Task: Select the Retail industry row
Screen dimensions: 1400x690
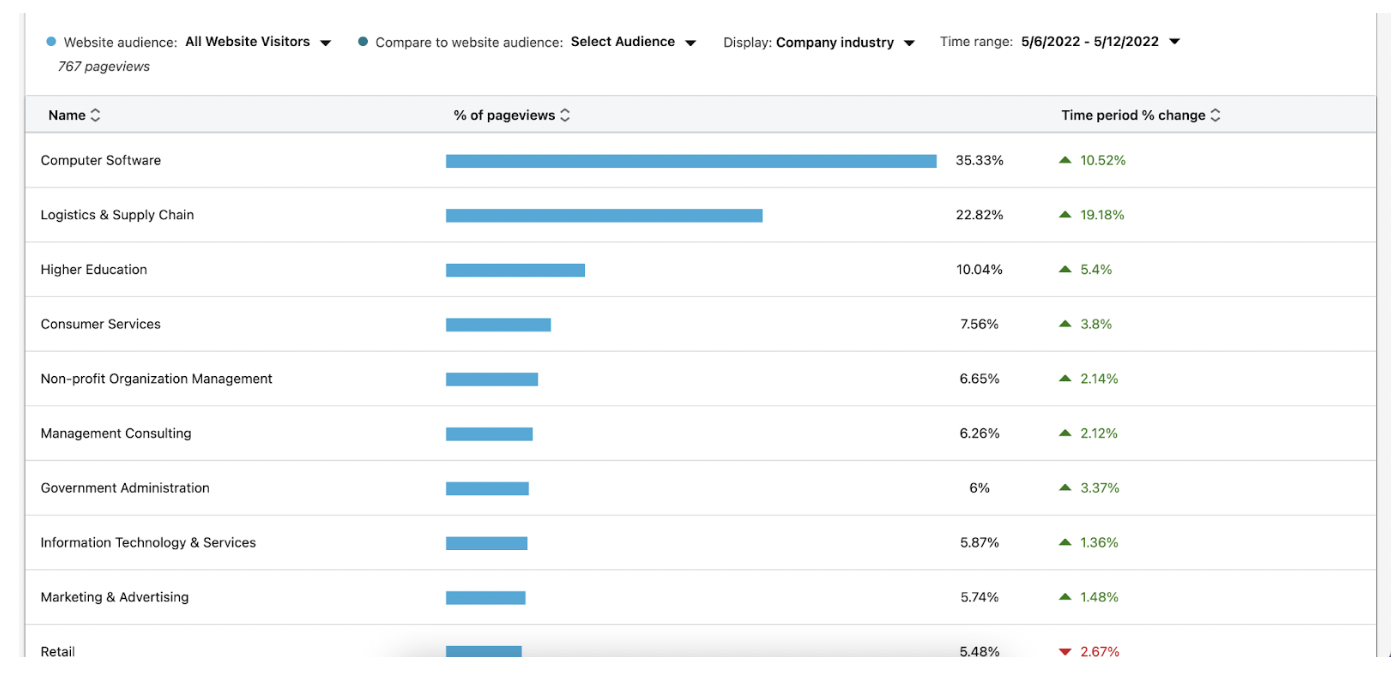Action: click(57, 651)
